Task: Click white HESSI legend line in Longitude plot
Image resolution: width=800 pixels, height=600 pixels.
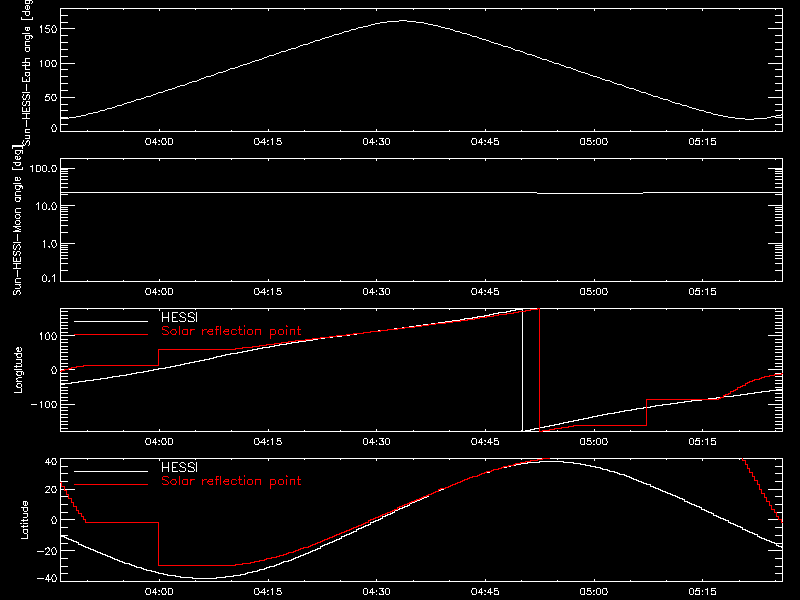Action: 111,321
